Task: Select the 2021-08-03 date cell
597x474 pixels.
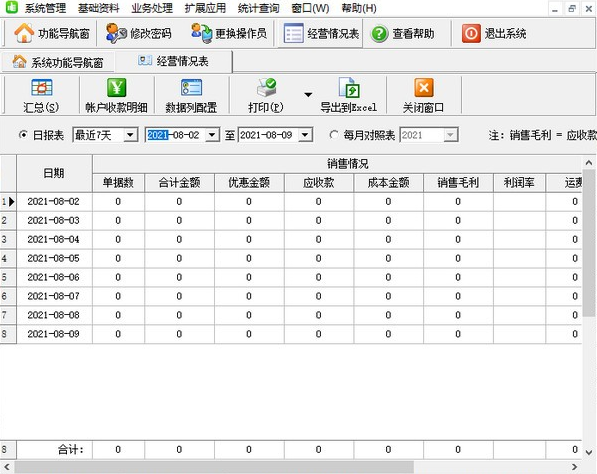Action: point(54,220)
